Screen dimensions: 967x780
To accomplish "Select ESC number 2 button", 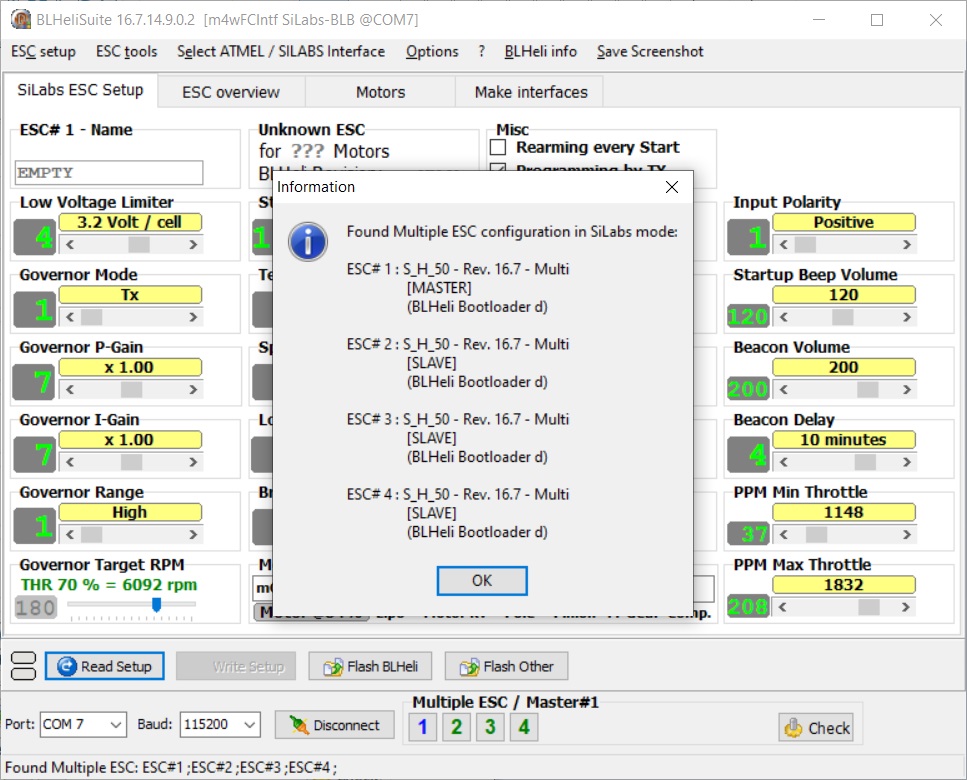I will (456, 727).
